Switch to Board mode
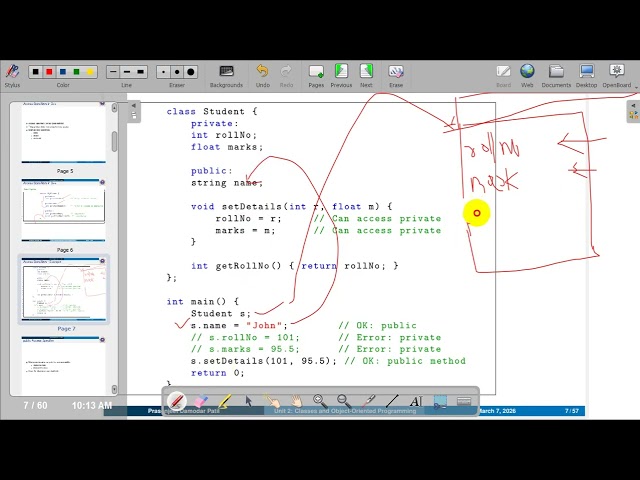 503,76
